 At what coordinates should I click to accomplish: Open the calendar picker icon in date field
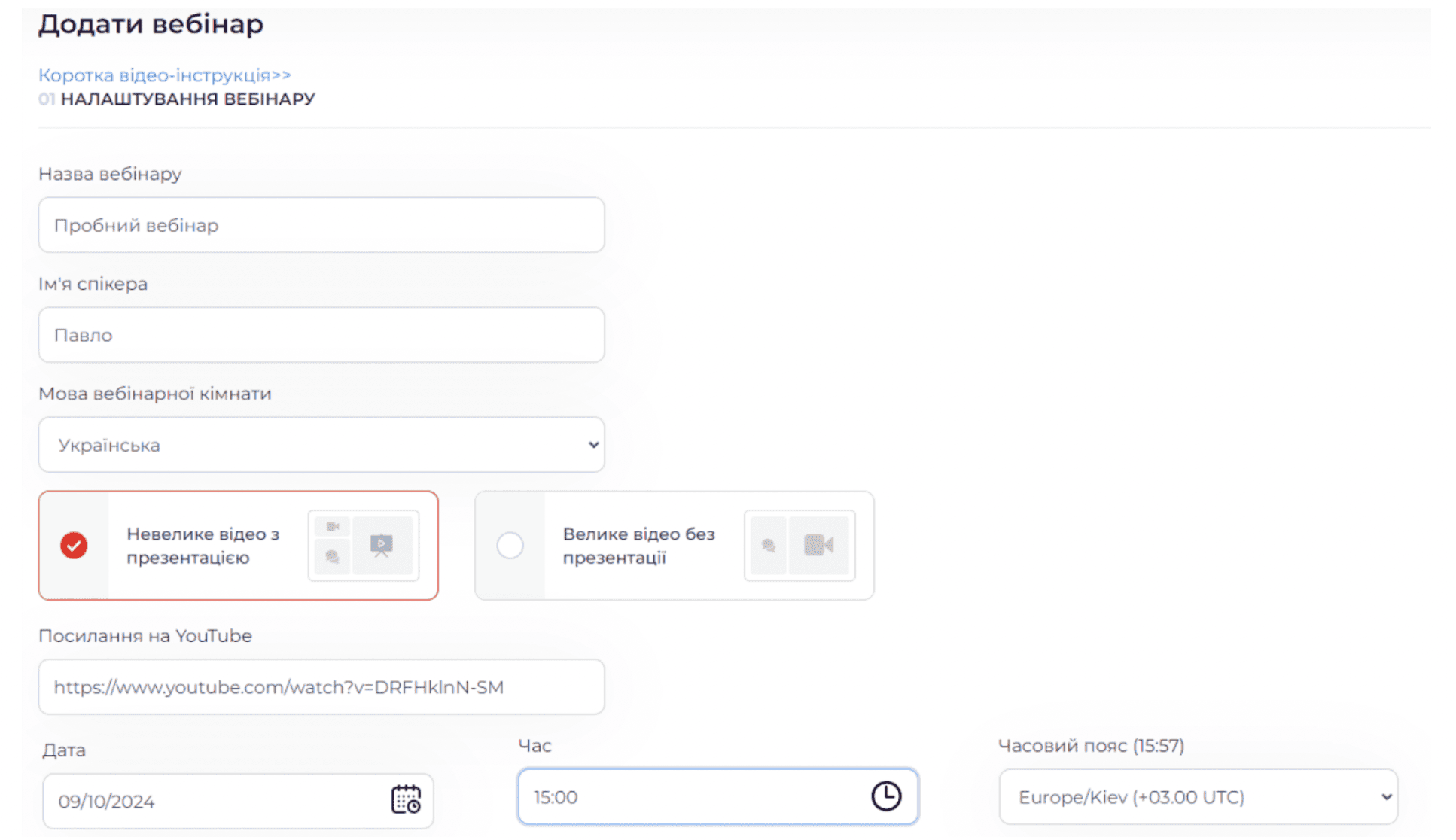coord(406,799)
